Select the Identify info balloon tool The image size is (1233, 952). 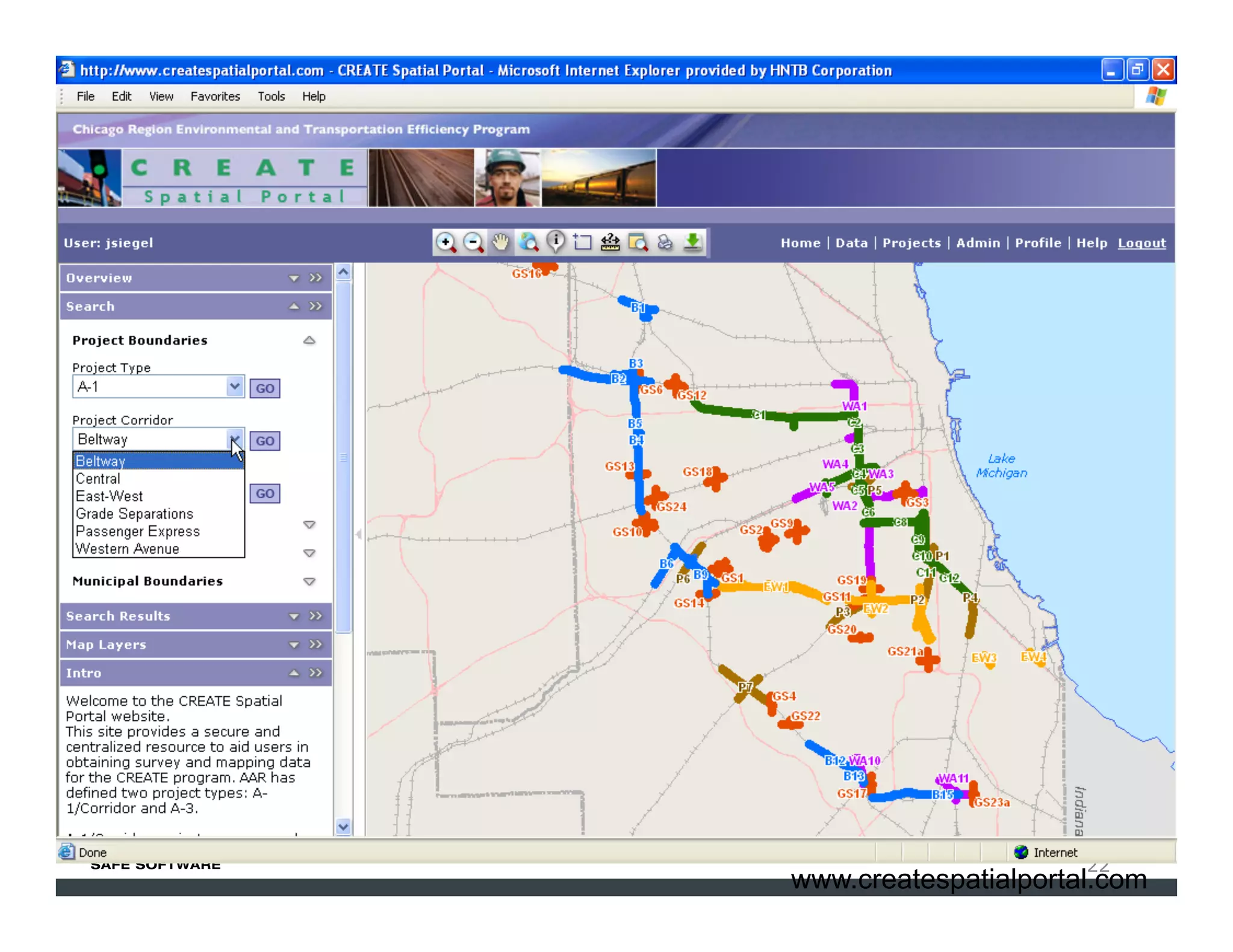556,243
